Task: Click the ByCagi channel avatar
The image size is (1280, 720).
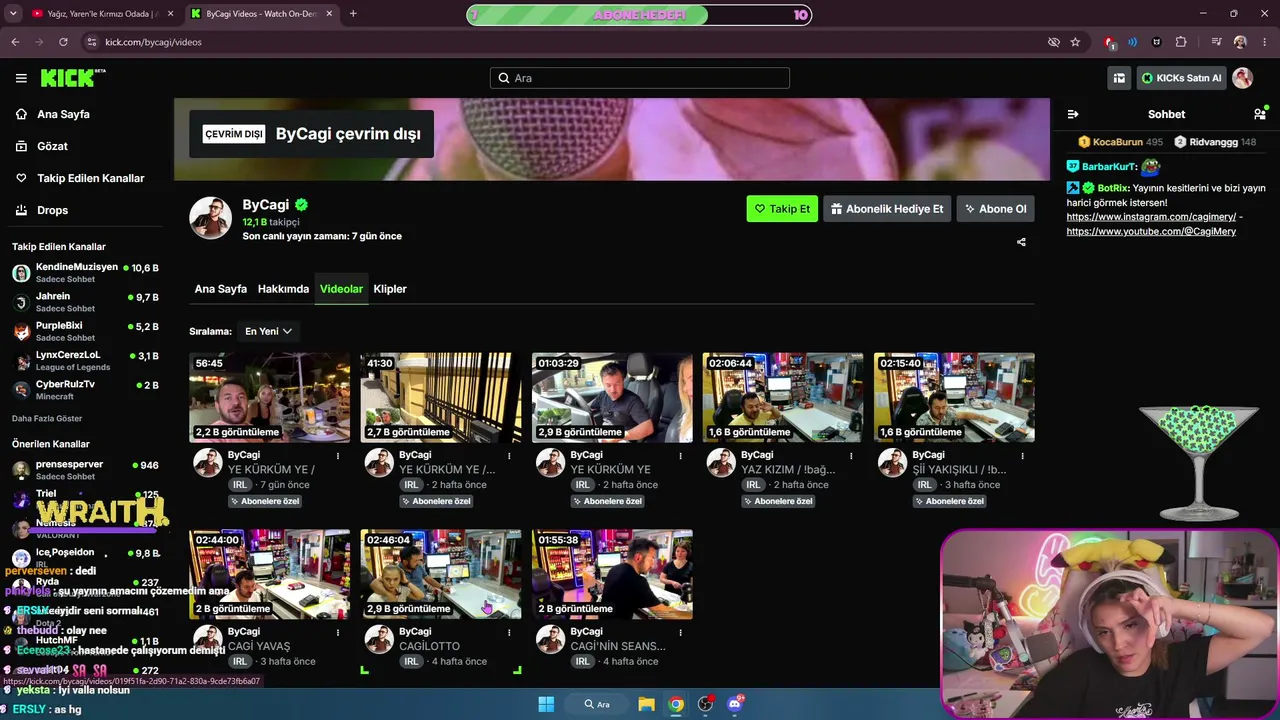Action: coord(211,218)
